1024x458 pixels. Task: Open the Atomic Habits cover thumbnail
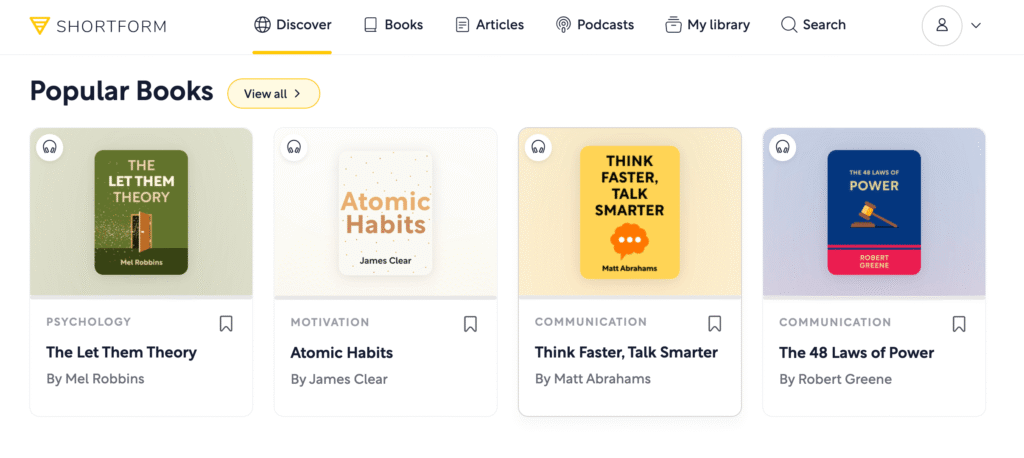(x=385, y=213)
